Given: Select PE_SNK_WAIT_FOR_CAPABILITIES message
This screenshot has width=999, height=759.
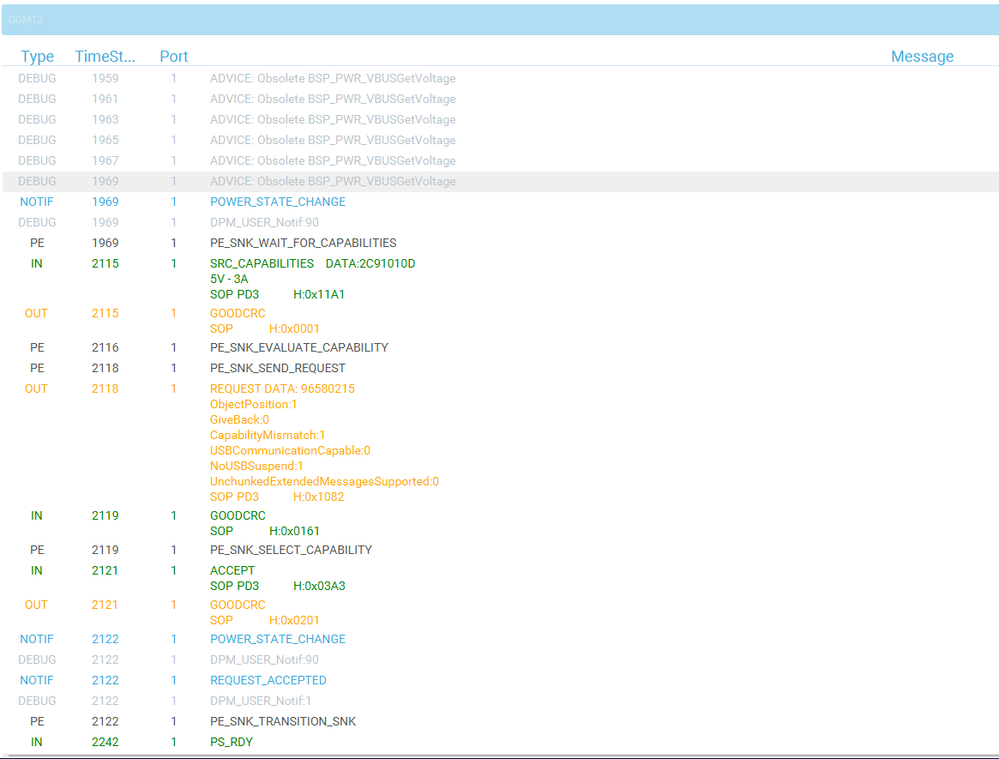Looking at the screenshot, I should [x=303, y=243].
